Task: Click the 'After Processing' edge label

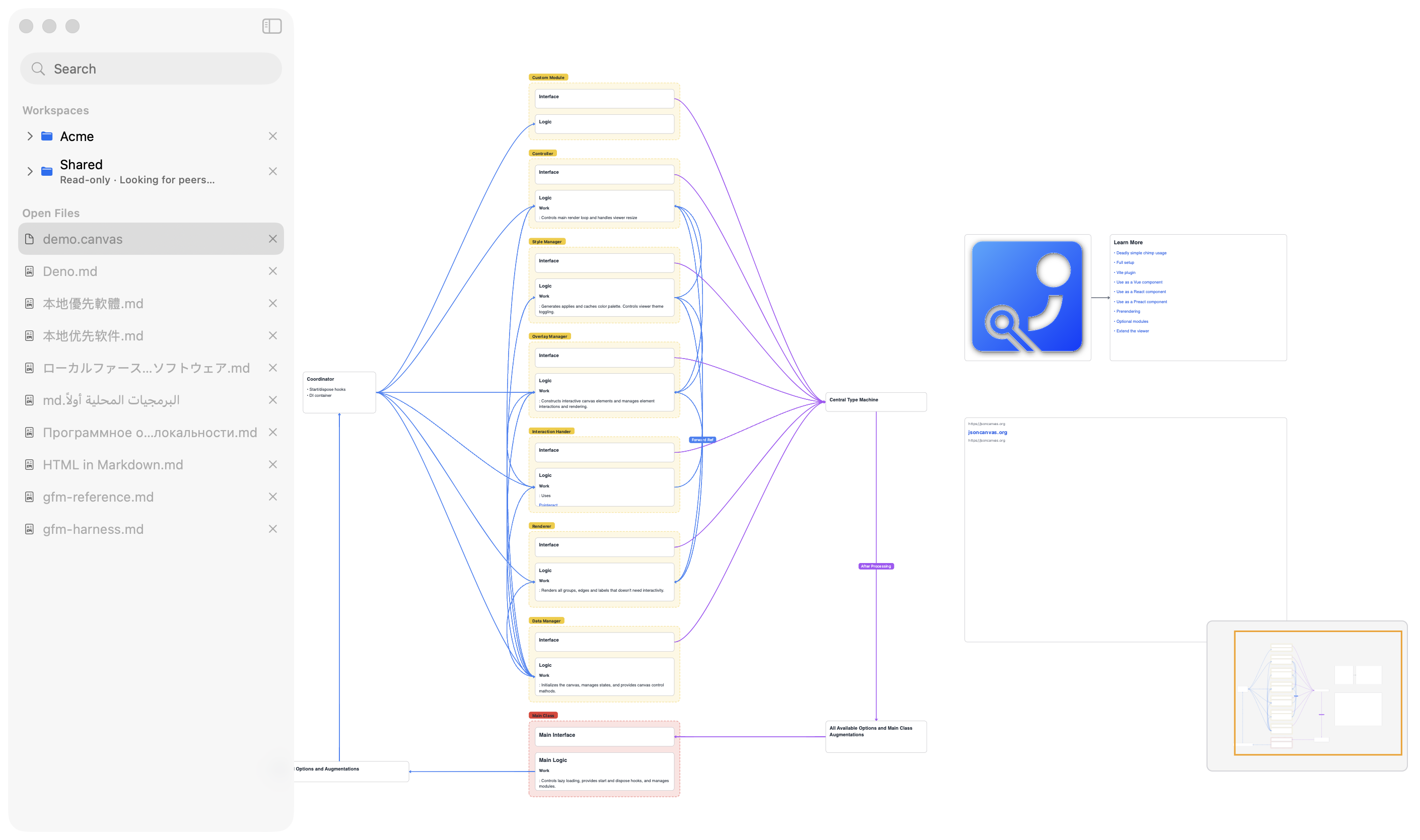Action: [x=876, y=566]
